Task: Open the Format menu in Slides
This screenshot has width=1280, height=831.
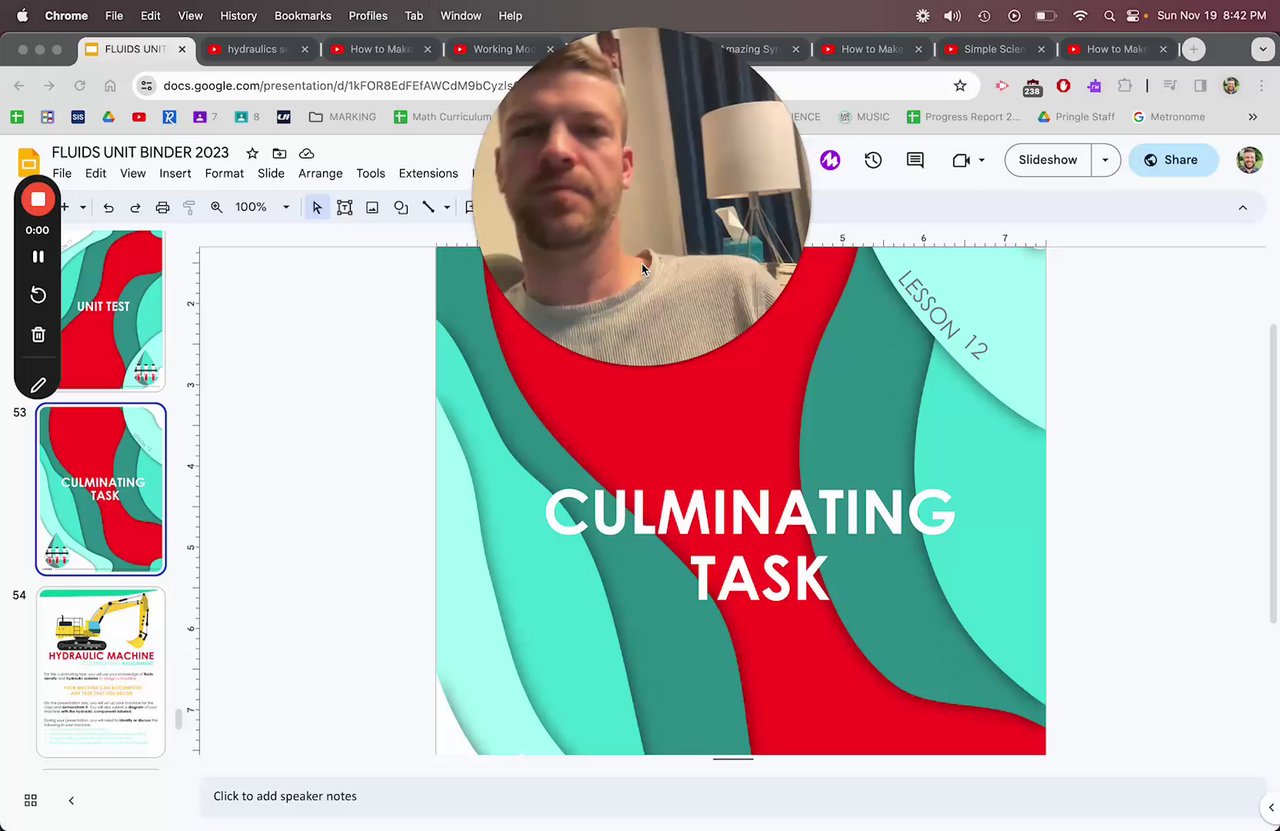Action: pyautogui.click(x=224, y=173)
